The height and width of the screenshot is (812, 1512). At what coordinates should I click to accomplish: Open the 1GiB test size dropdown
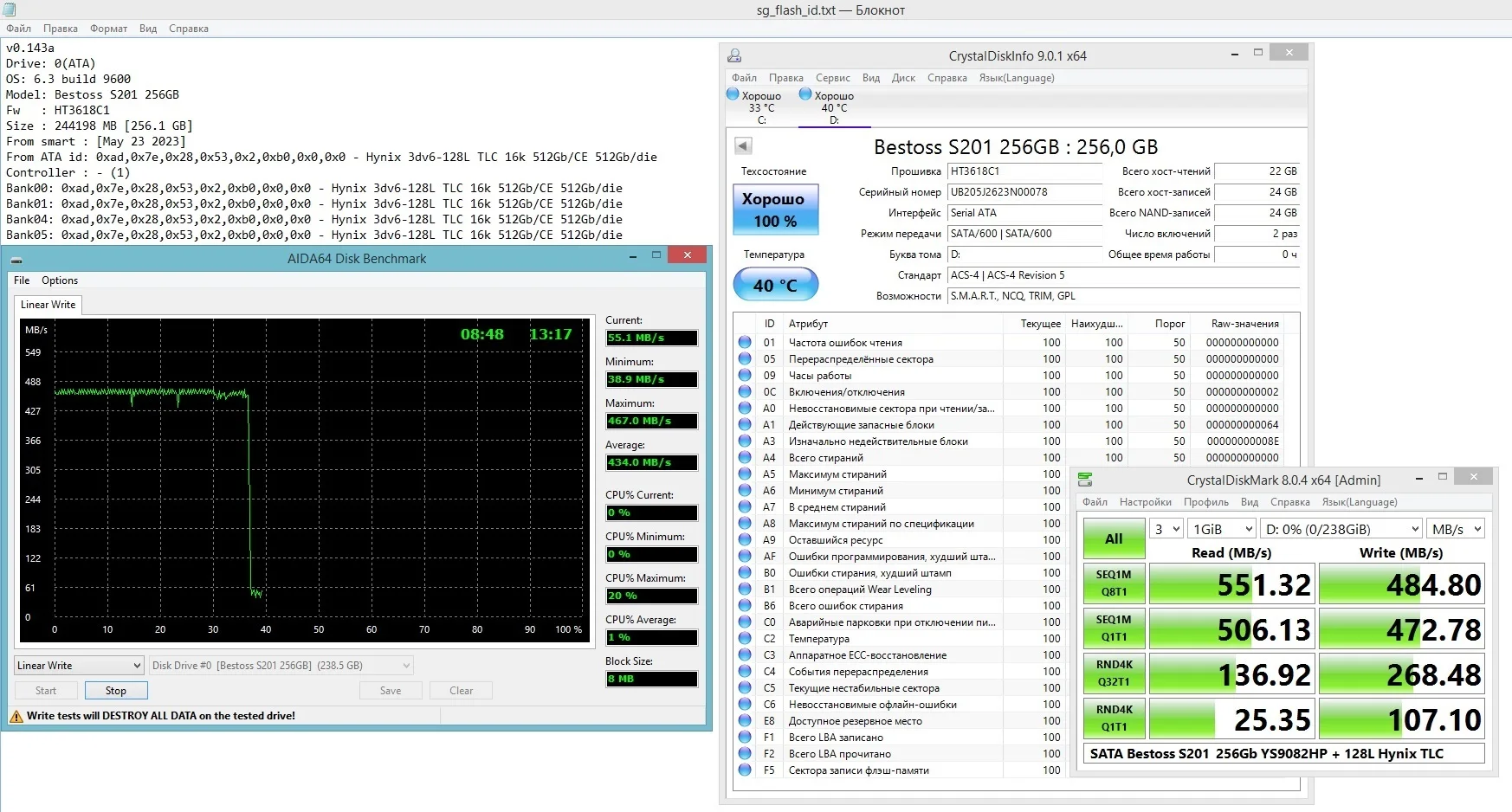(x=1222, y=529)
